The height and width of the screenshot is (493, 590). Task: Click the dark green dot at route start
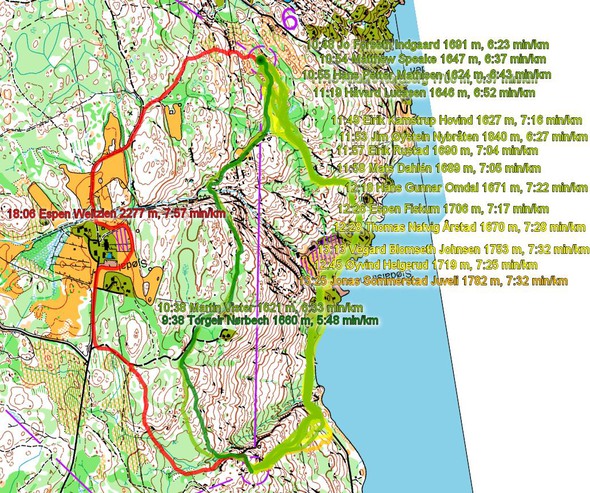click(260, 59)
